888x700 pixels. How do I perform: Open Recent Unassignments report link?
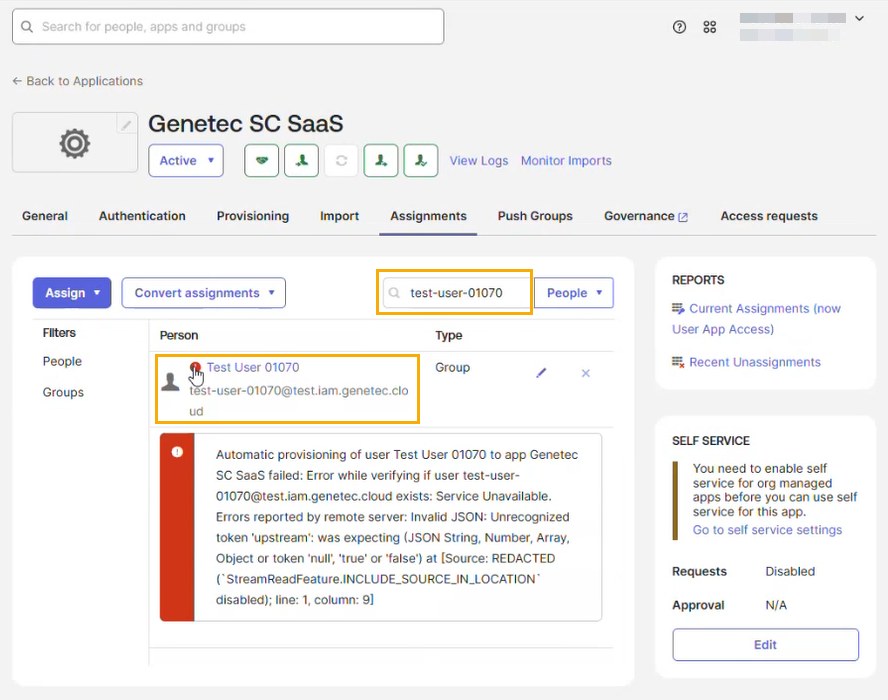pyautogui.click(x=755, y=362)
